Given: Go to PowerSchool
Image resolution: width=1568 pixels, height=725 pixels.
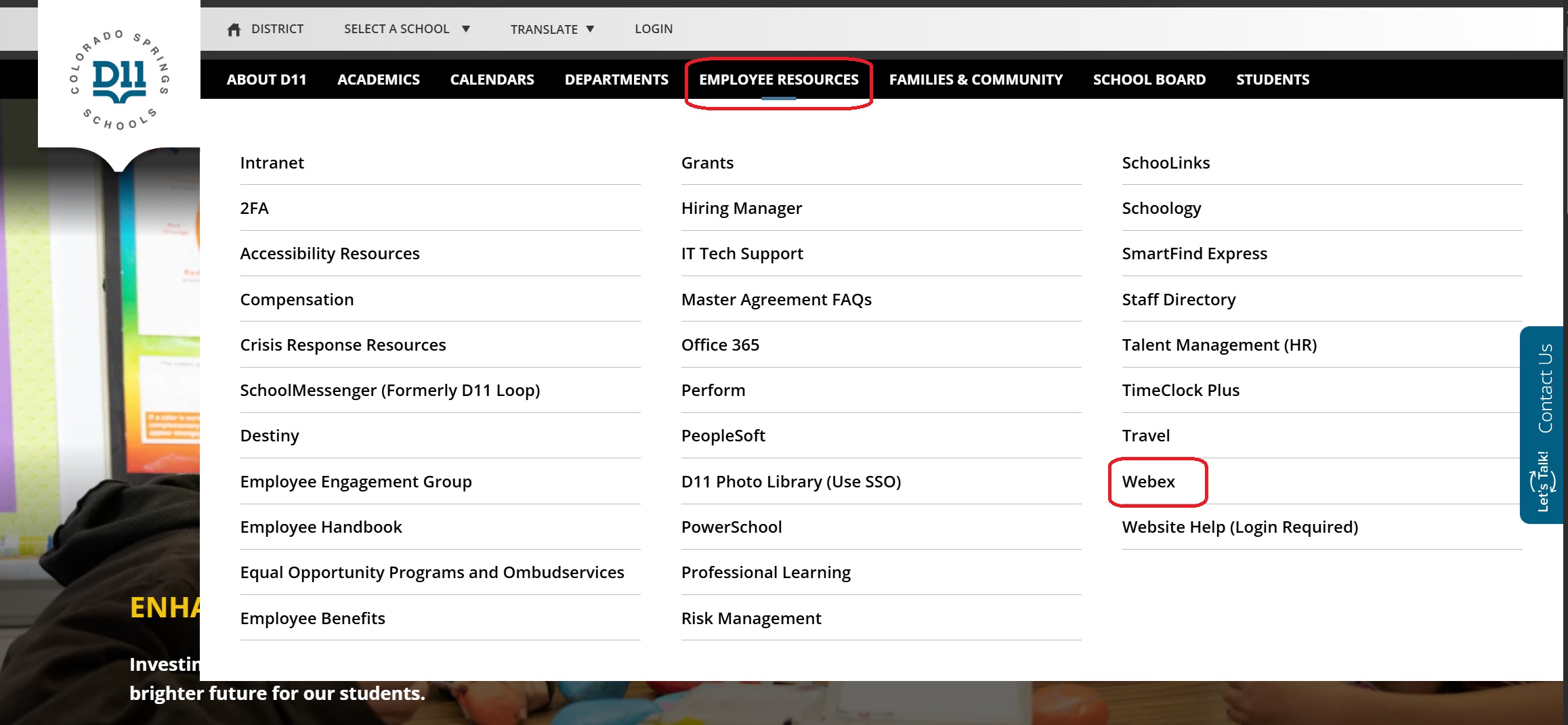Looking at the screenshot, I should pos(732,527).
